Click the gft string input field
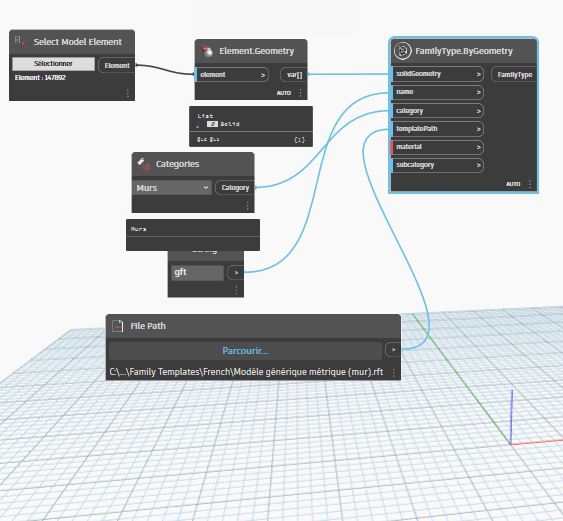Image resolution: width=563 pixels, height=521 pixels. [x=197, y=273]
